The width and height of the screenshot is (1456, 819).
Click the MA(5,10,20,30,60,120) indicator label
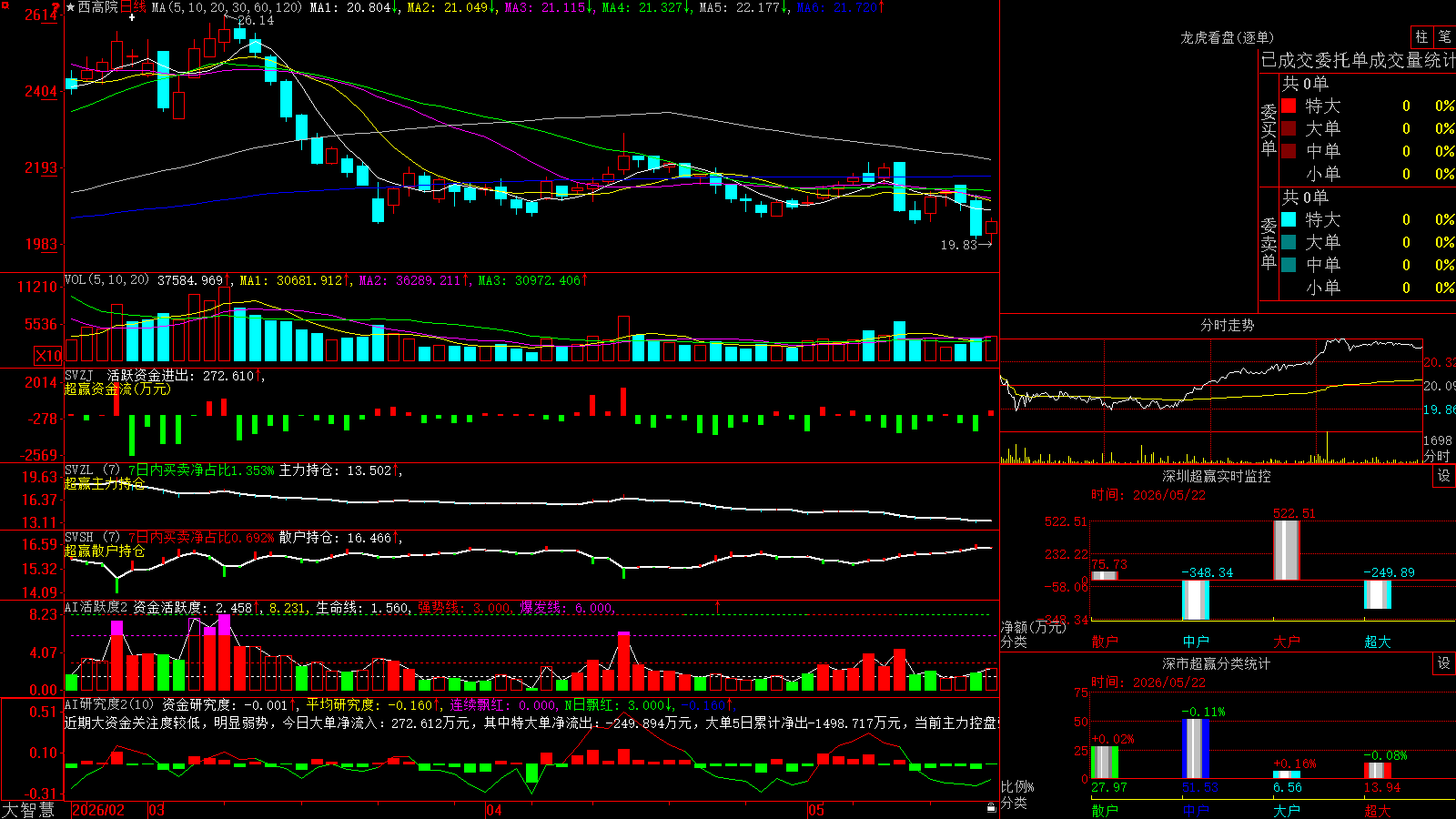[227, 7]
